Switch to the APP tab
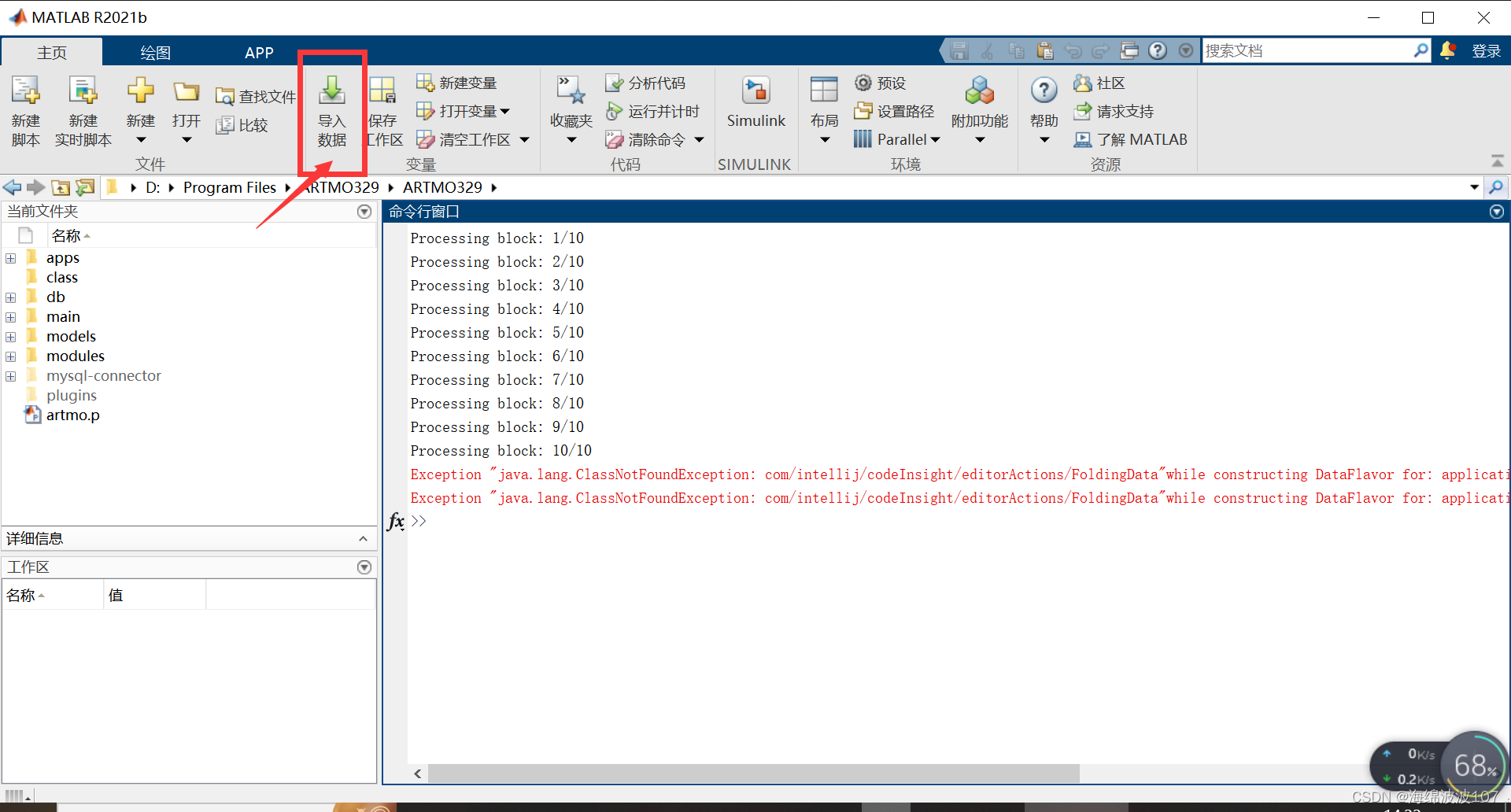The width and height of the screenshot is (1511, 812). (x=259, y=52)
